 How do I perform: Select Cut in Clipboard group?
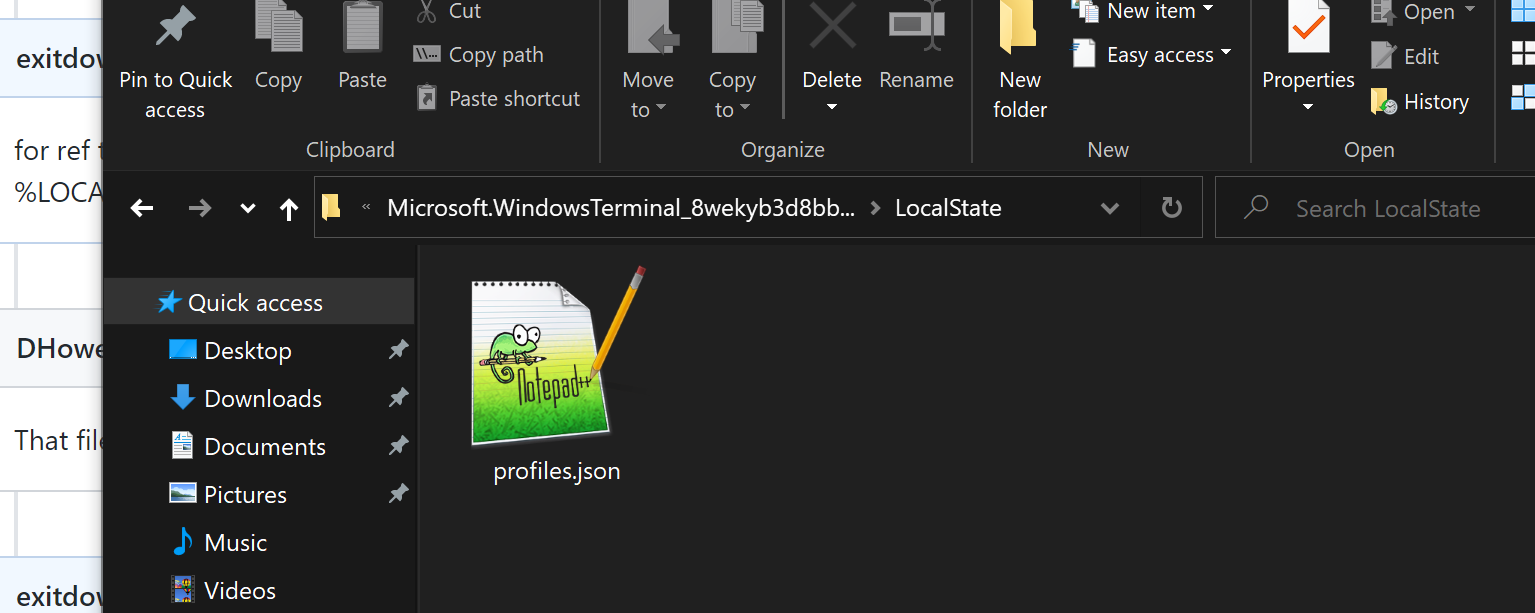click(x=448, y=12)
